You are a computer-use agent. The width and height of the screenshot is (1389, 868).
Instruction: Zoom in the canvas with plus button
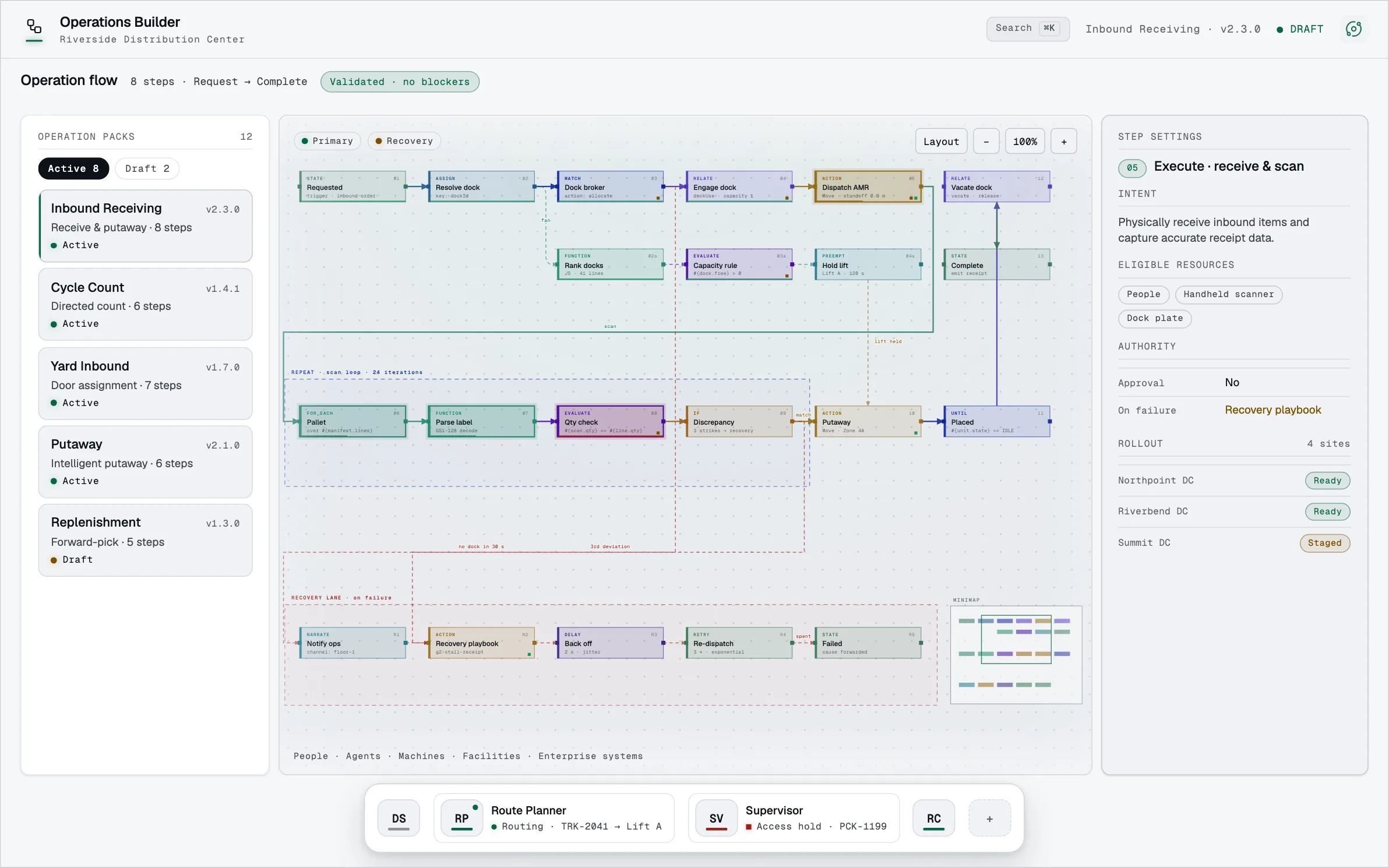[x=1063, y=142]
